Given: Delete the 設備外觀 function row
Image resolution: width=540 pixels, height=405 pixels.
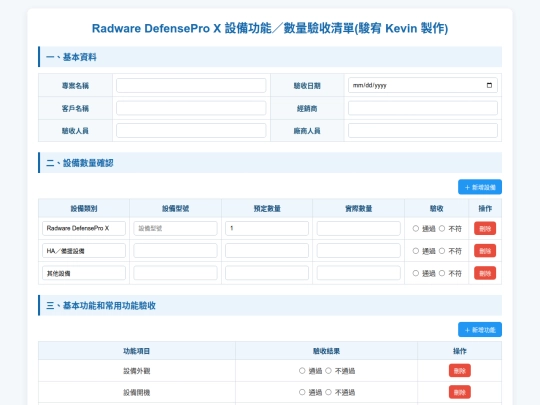Looking at the screenshot, I should pyautogui.click(x=459, y=371).
